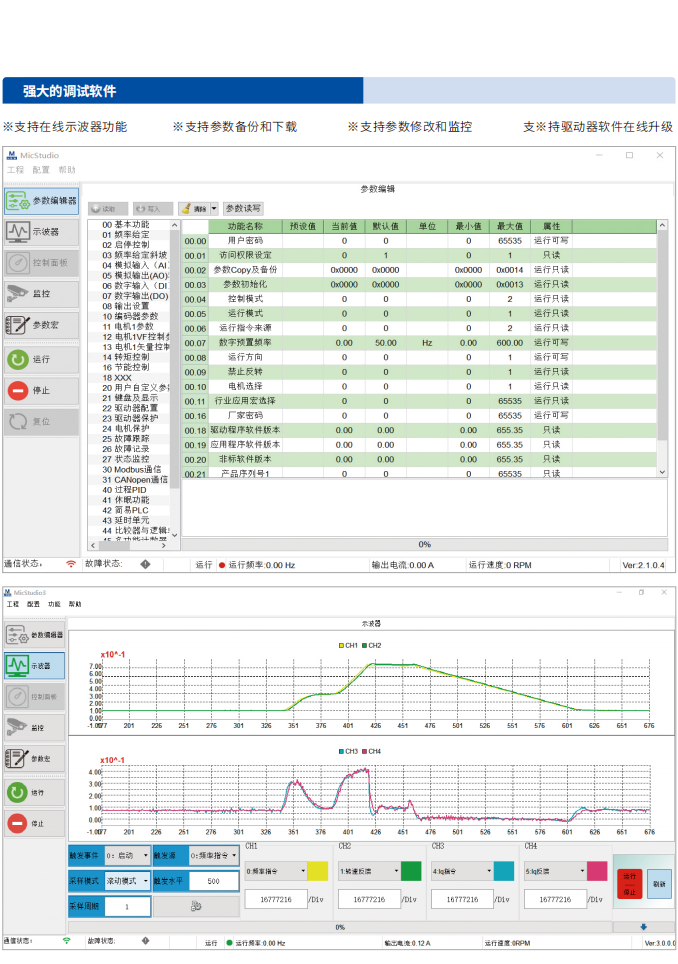678x964 pixels.
Task: Toggle CH1 legend in upper oscilloscope chart
Action: [348, 646]
